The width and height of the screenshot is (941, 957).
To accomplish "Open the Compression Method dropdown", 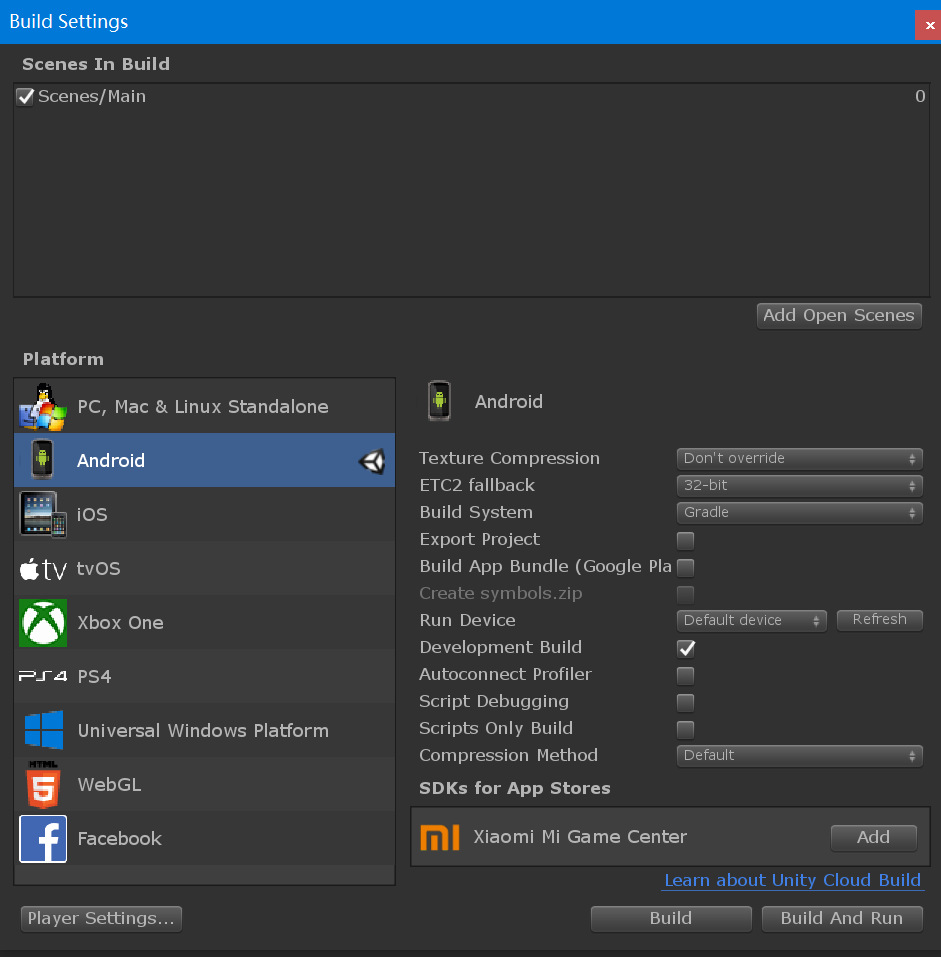I will click(799, 756).
